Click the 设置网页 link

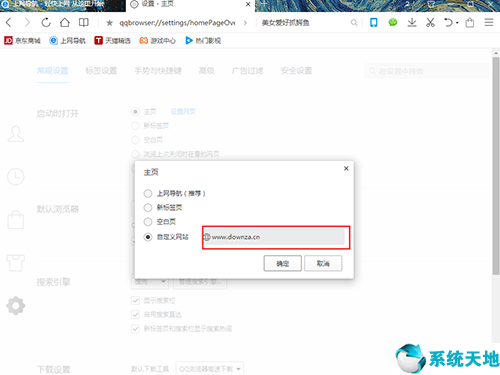(x=183, y=112)
